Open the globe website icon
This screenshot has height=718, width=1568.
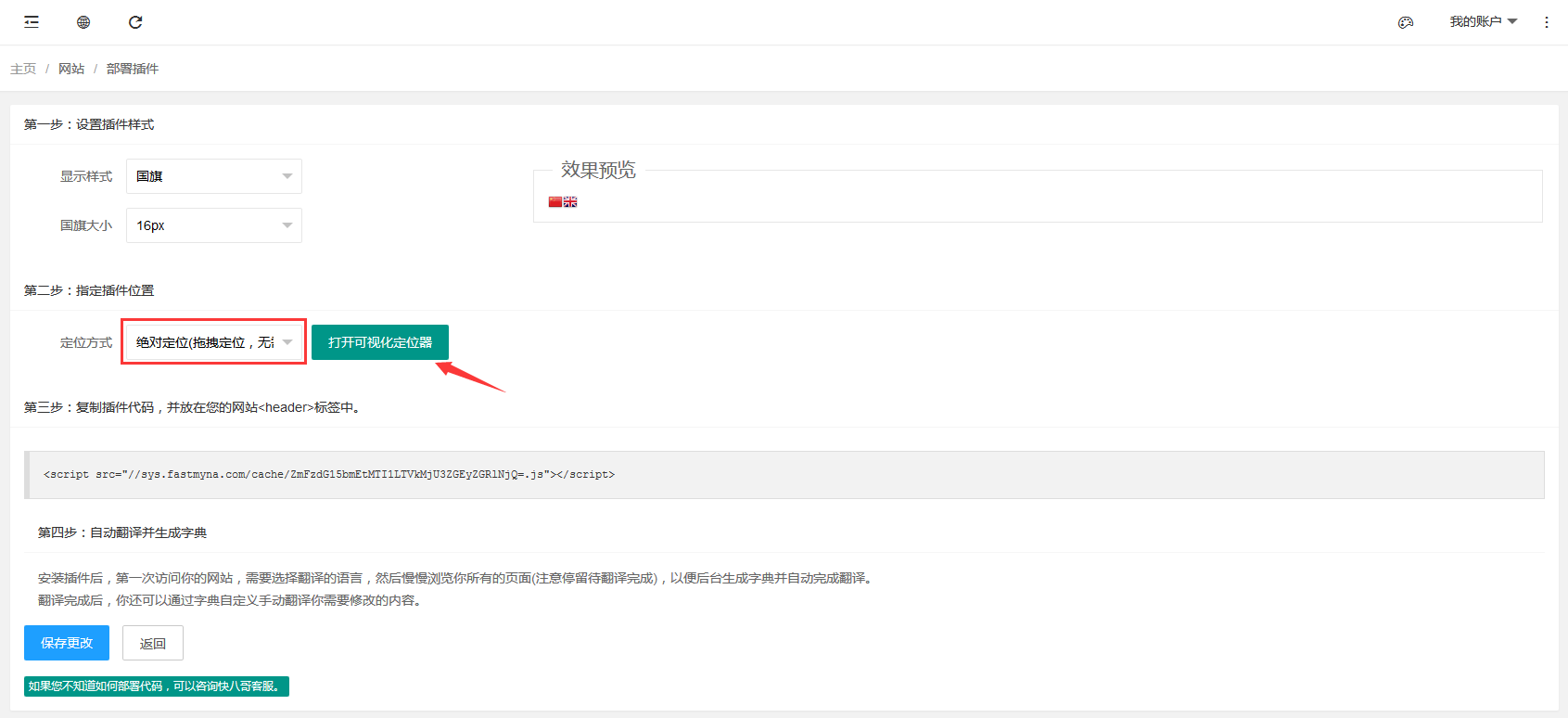click(x=83, y=22)
